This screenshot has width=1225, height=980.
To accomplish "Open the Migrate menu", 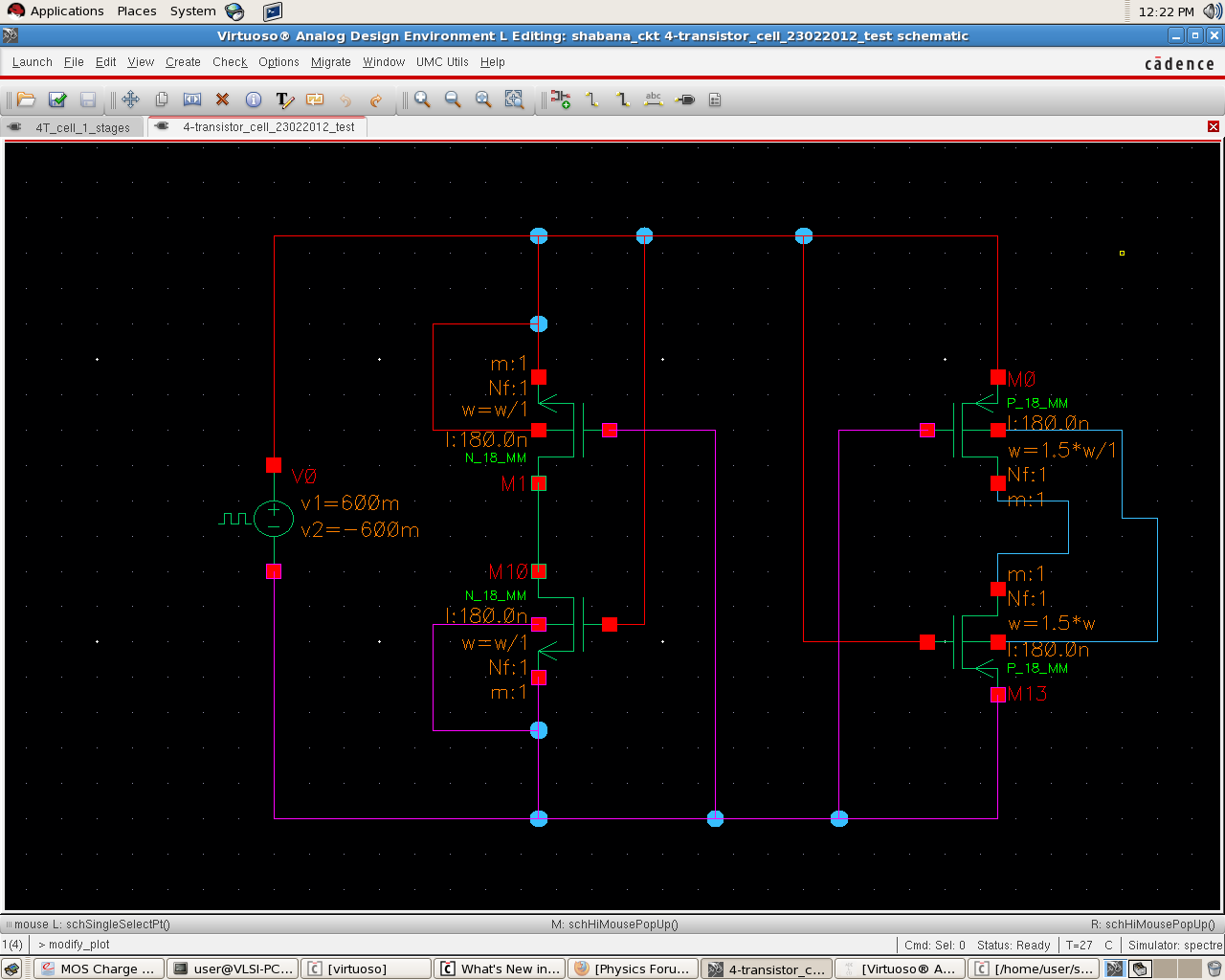I will (331, 62).
